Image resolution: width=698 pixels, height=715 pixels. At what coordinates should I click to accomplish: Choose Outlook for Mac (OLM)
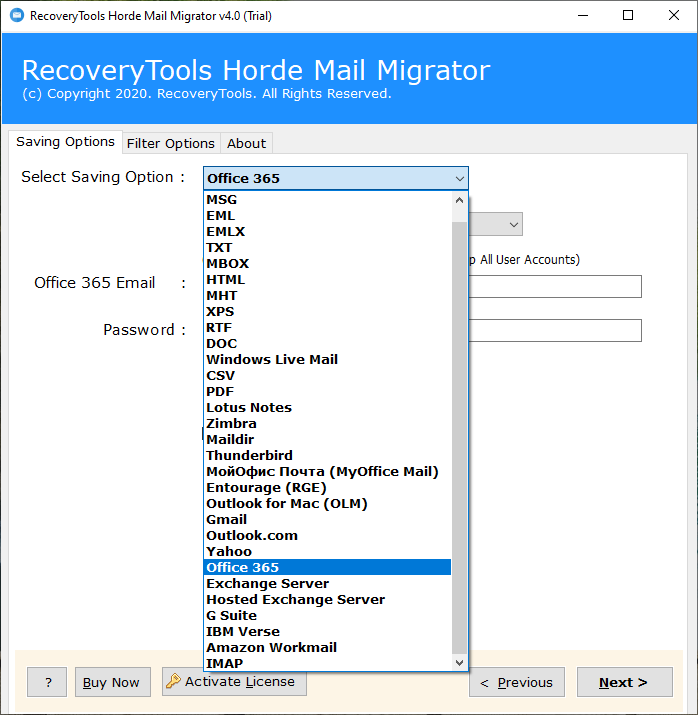coord(327,503)
